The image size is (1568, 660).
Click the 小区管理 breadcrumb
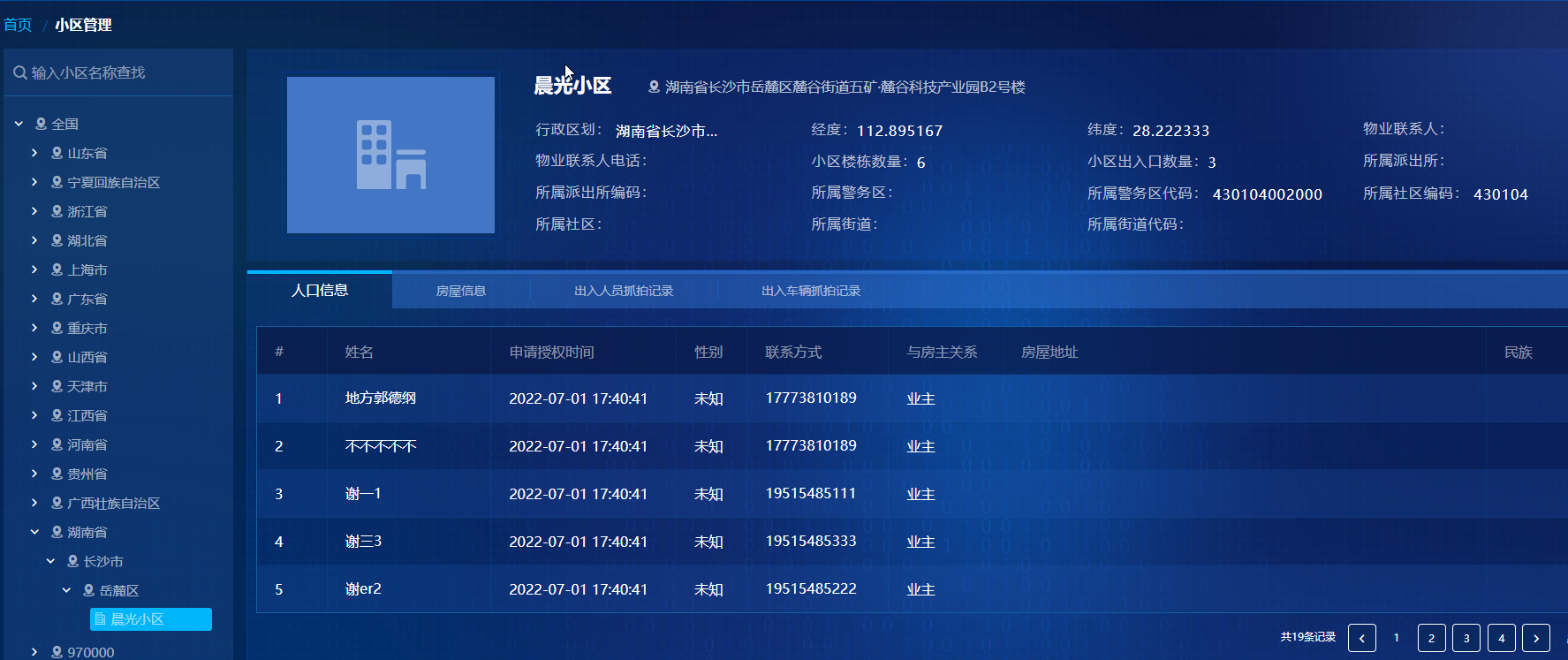coord(83,25)
